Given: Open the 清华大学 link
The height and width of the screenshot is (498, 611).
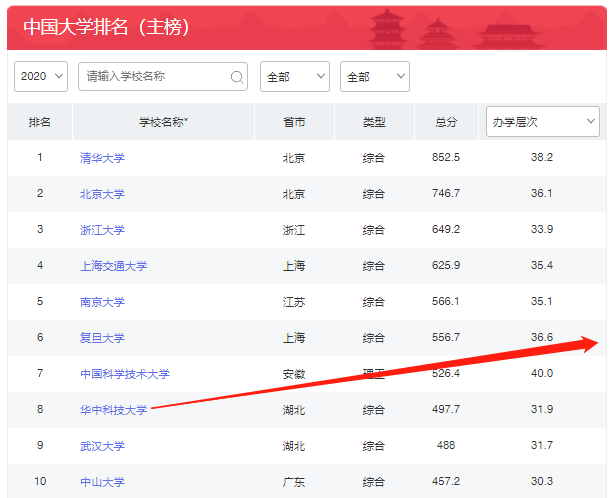Looking at the screenshot, I should 102,158.
